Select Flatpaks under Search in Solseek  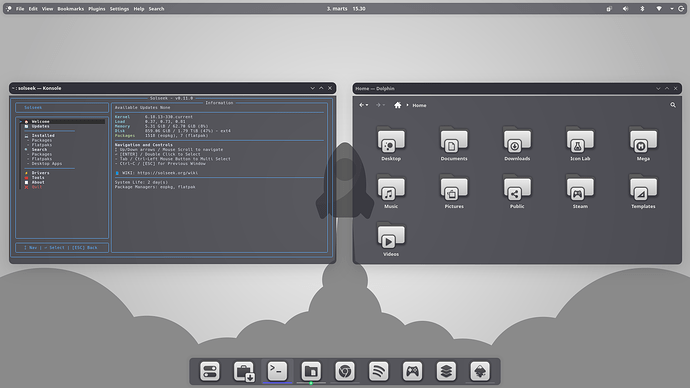(x=42, y=159)
